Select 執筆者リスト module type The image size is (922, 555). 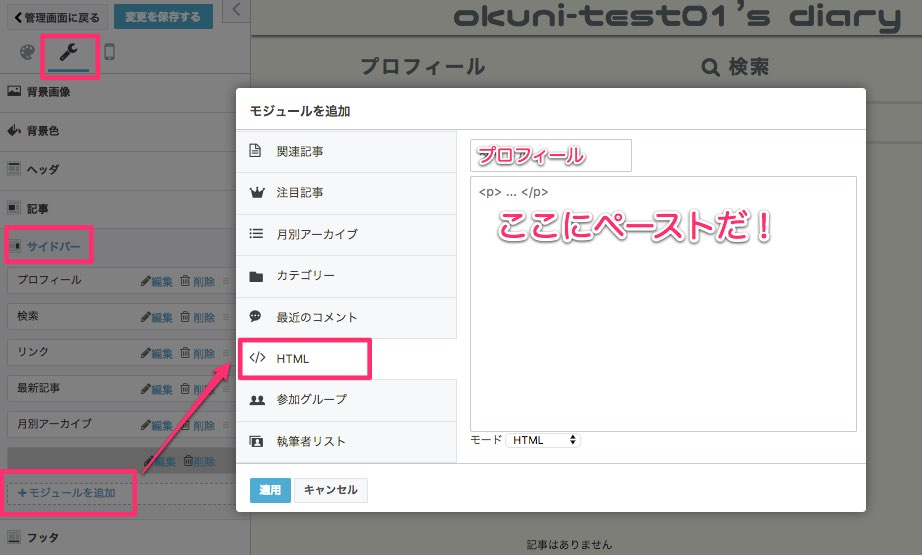(x=346, y=442)
